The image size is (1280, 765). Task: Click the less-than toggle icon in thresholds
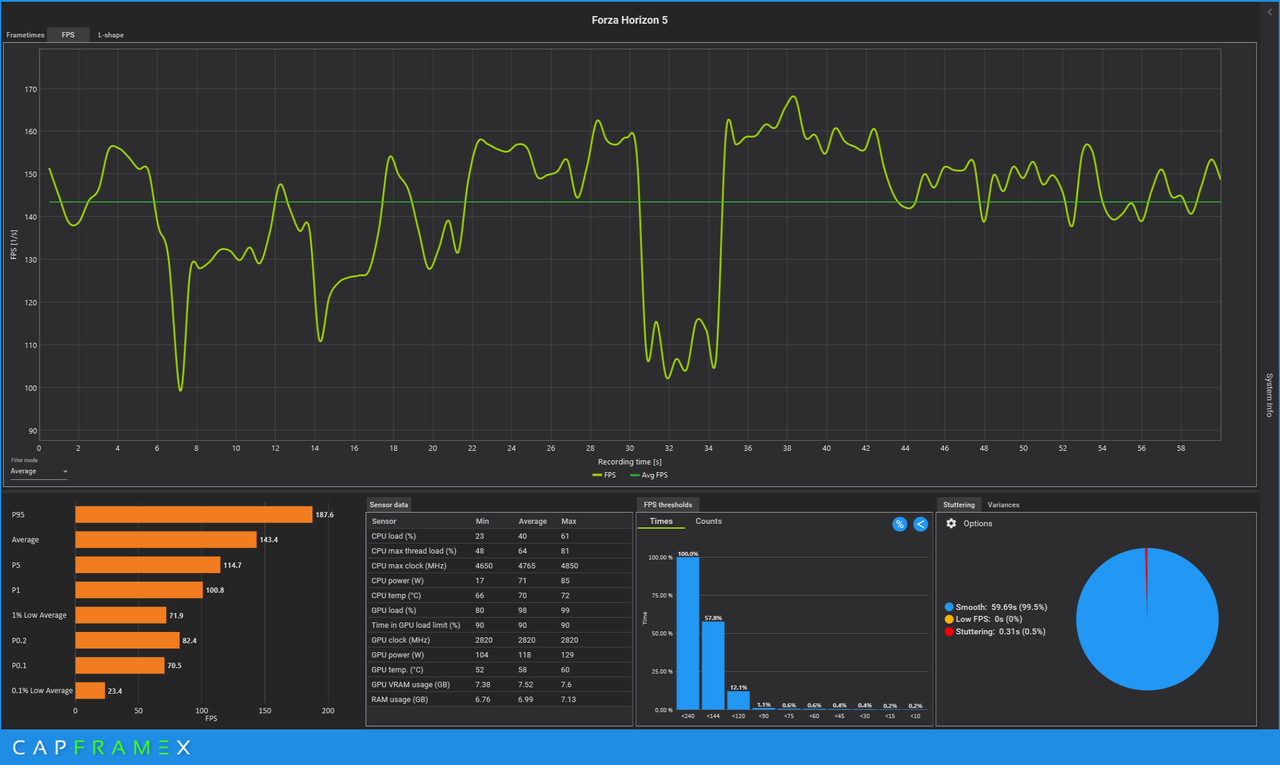pyautogui.click(x=921, y=524)
